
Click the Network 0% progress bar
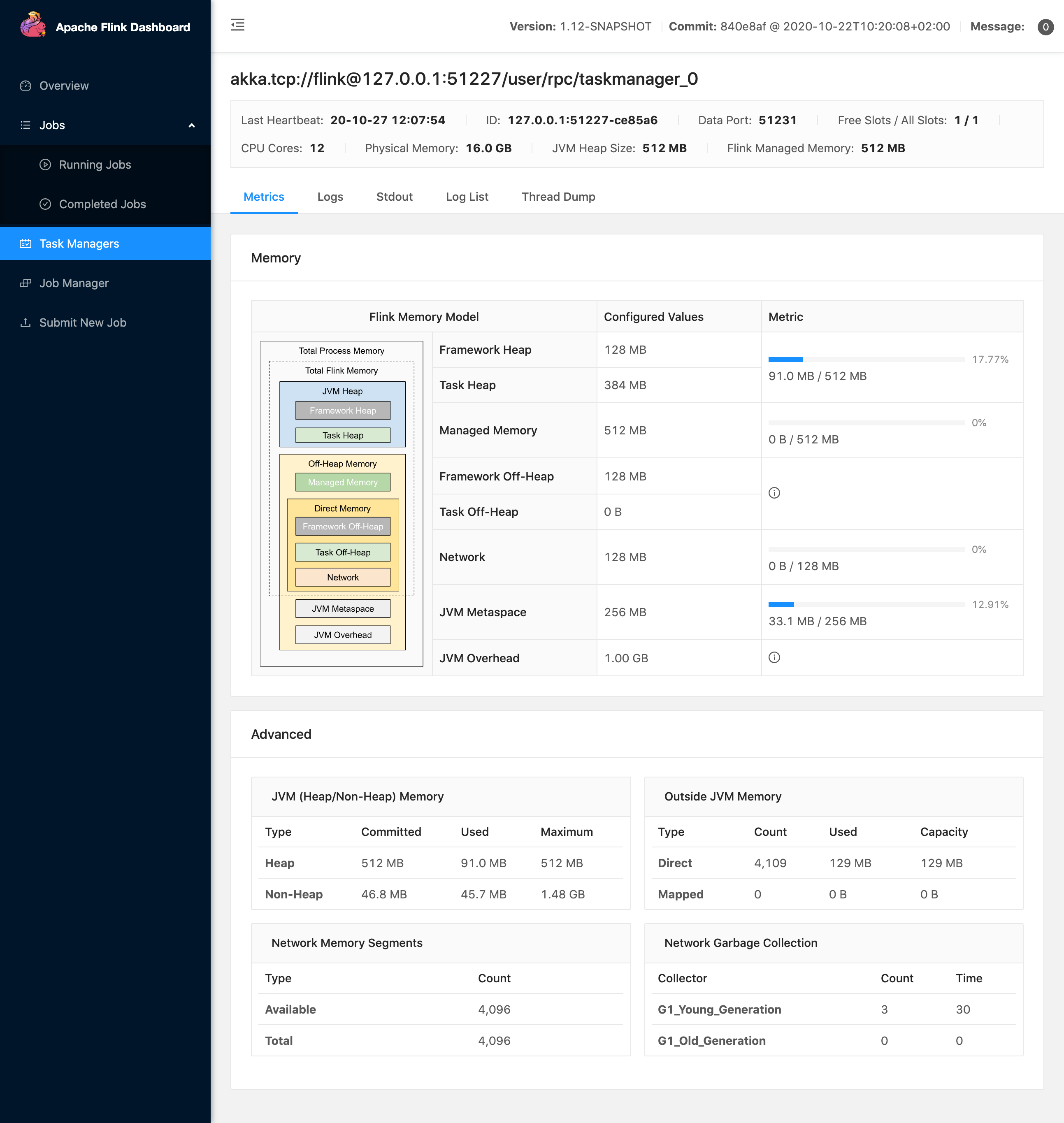point(866,550)
